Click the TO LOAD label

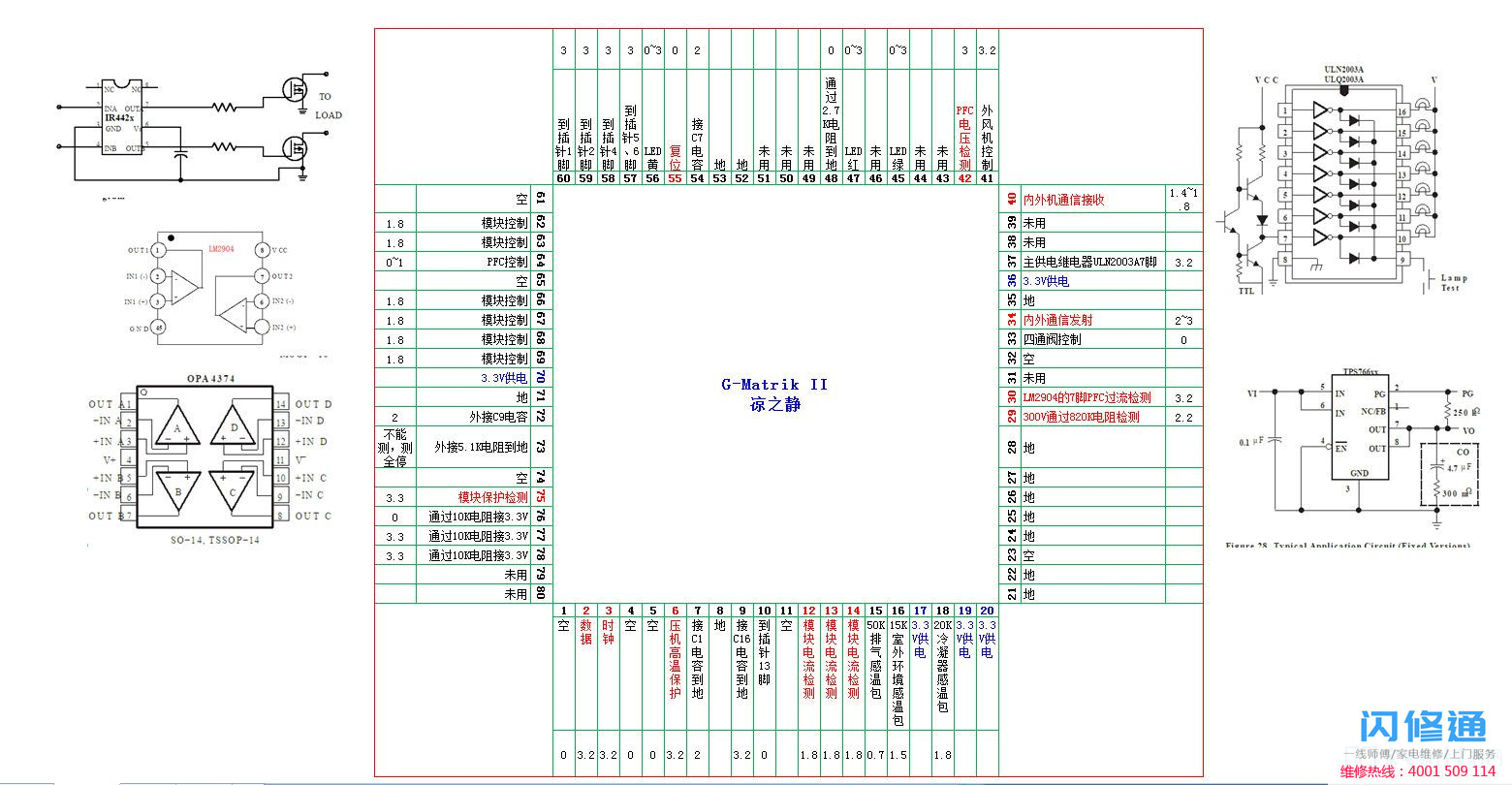coord(328,106)
